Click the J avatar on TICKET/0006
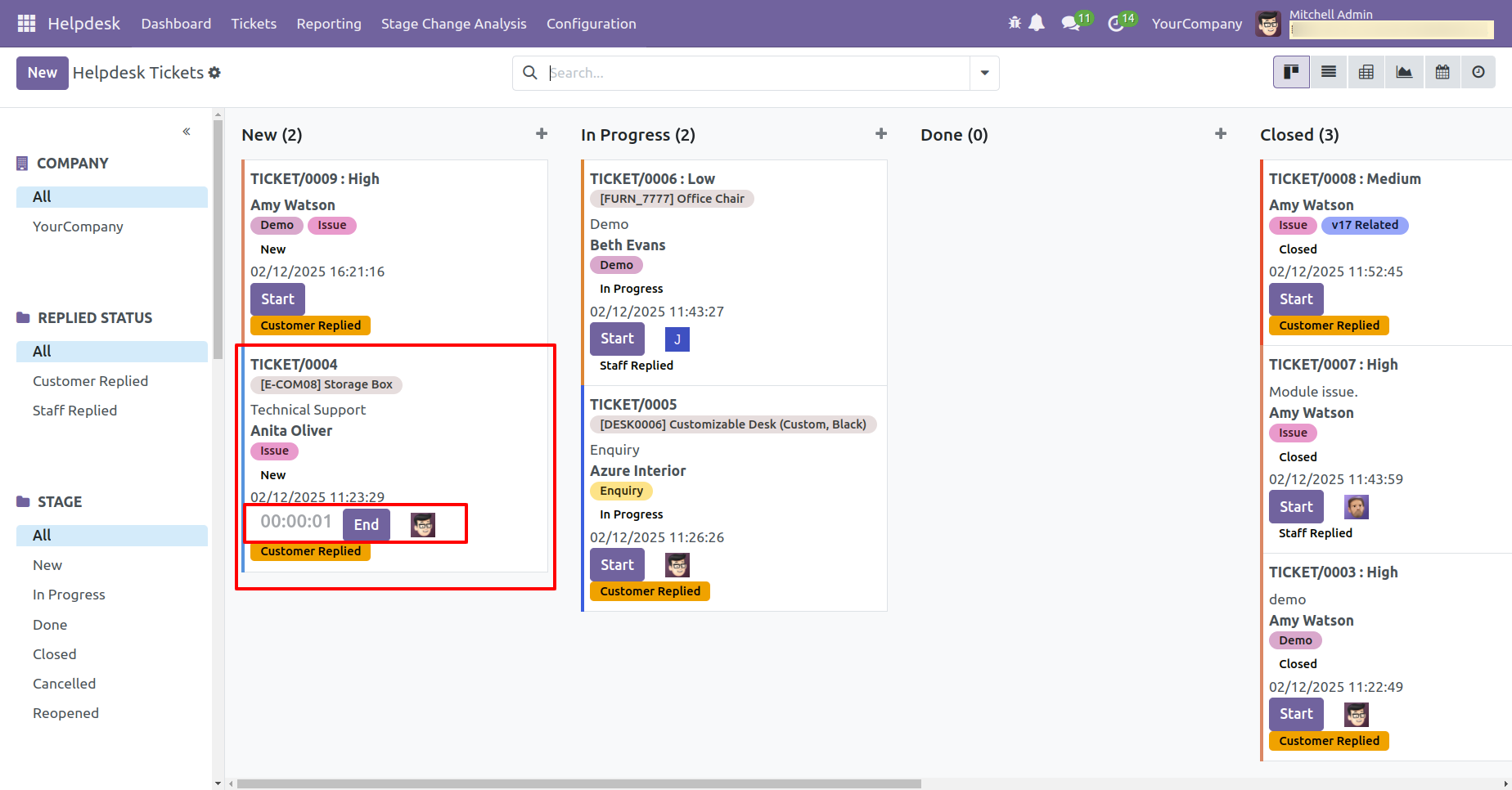This screenshot has height=790, width=1512. pos(677,339)
